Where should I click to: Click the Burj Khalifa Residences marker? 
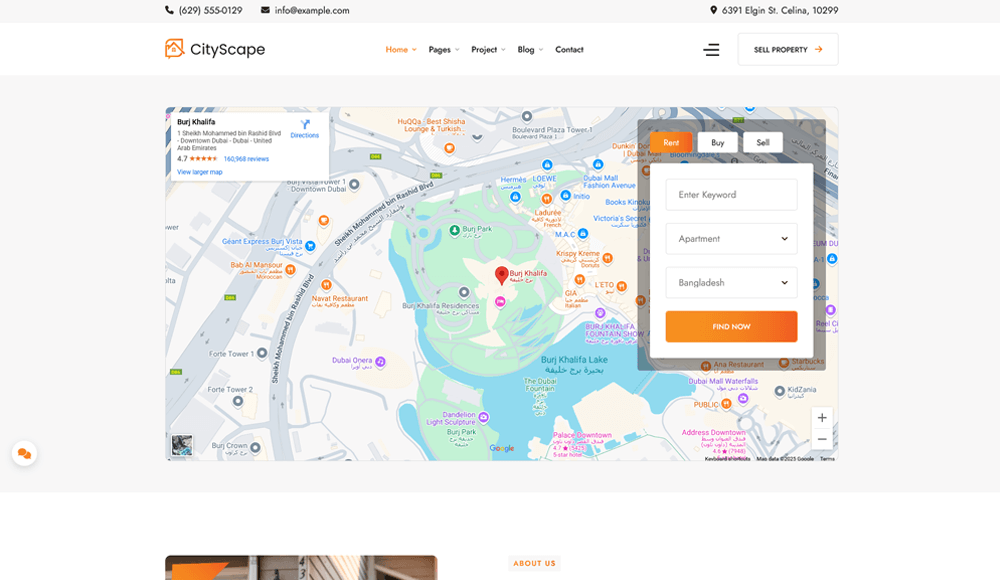click(x=464, y=292)
